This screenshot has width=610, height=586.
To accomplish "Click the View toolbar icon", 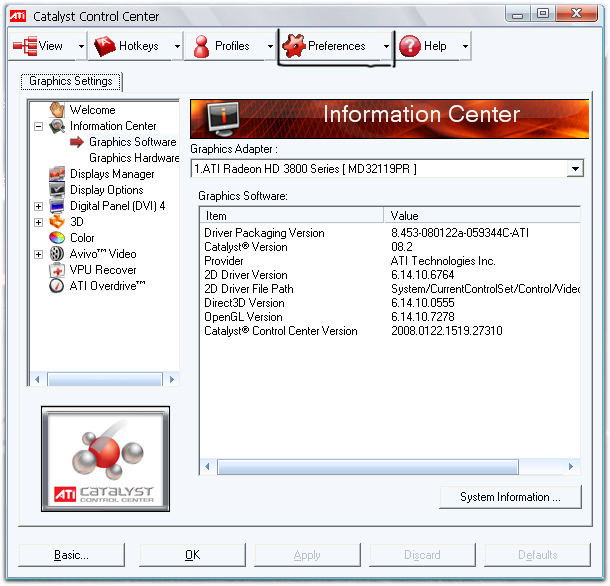I will (25, 46).
